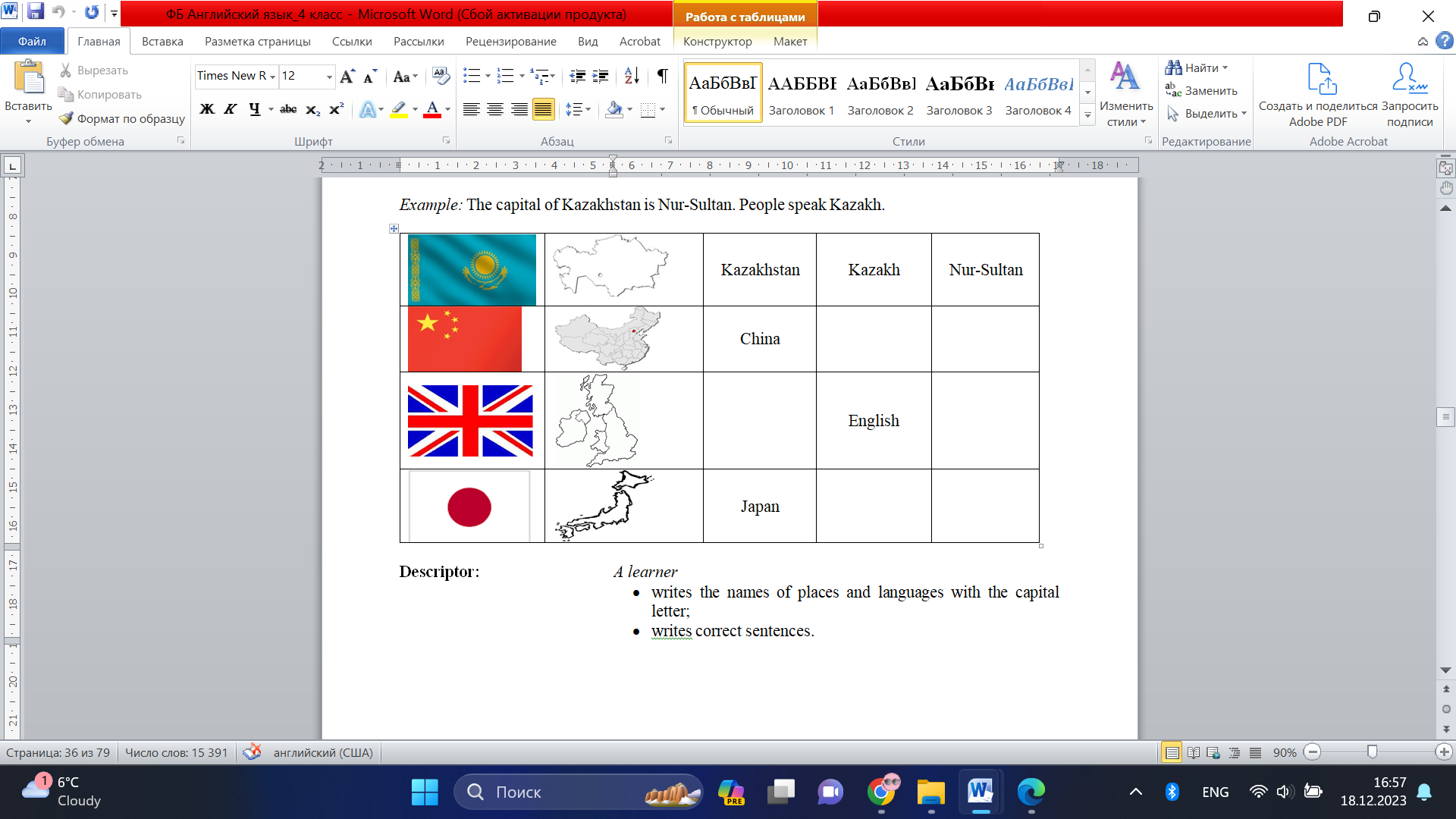The image size is (1456, 819).
Task: Open the Рецензирование ribbon tab
Action: click(x=510, y=41)
